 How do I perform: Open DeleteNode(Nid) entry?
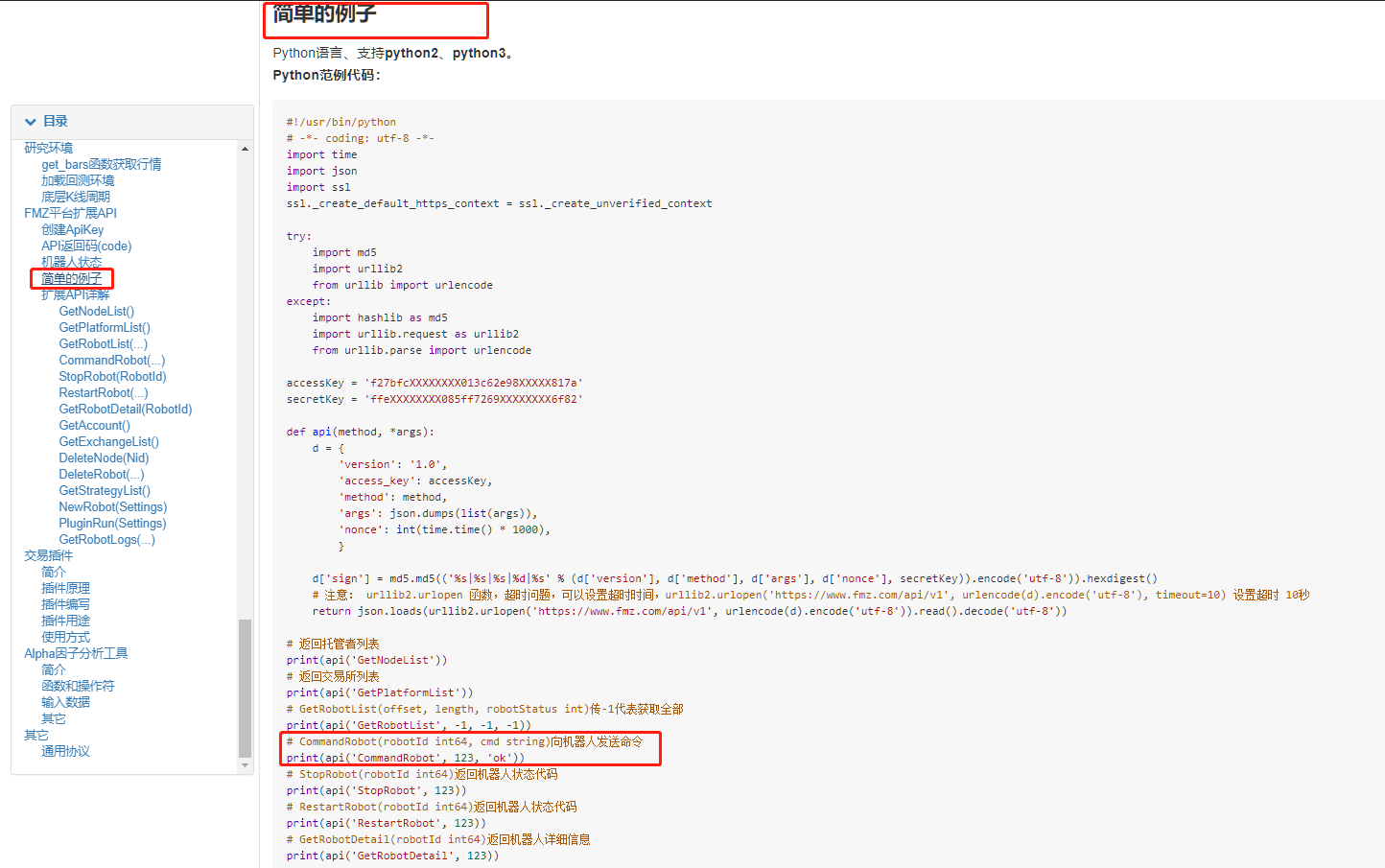pyautogui.click(x=104, y=457)
